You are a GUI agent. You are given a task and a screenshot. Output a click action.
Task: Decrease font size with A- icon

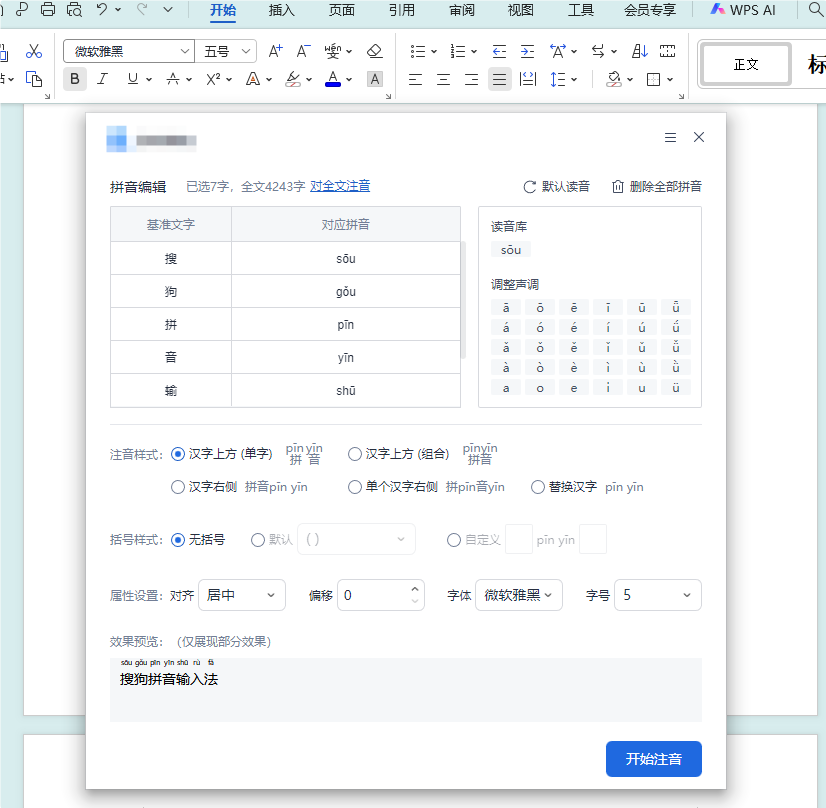click(x=303, y=51)
